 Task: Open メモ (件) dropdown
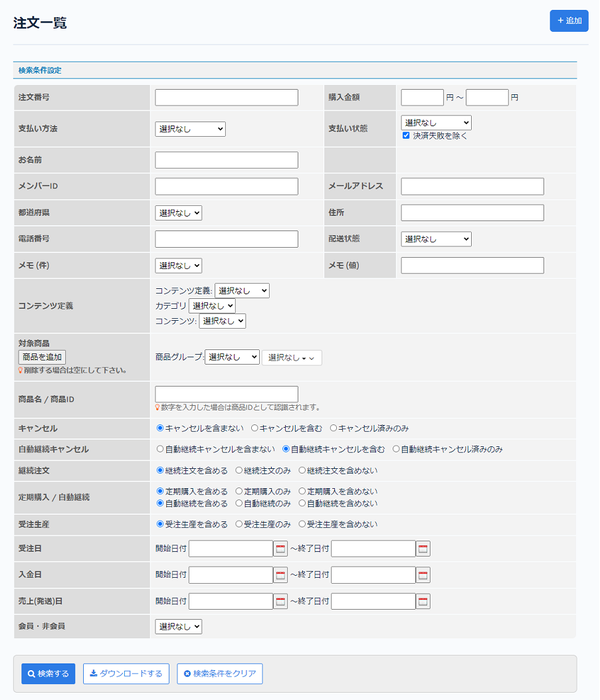pos(179,266)
